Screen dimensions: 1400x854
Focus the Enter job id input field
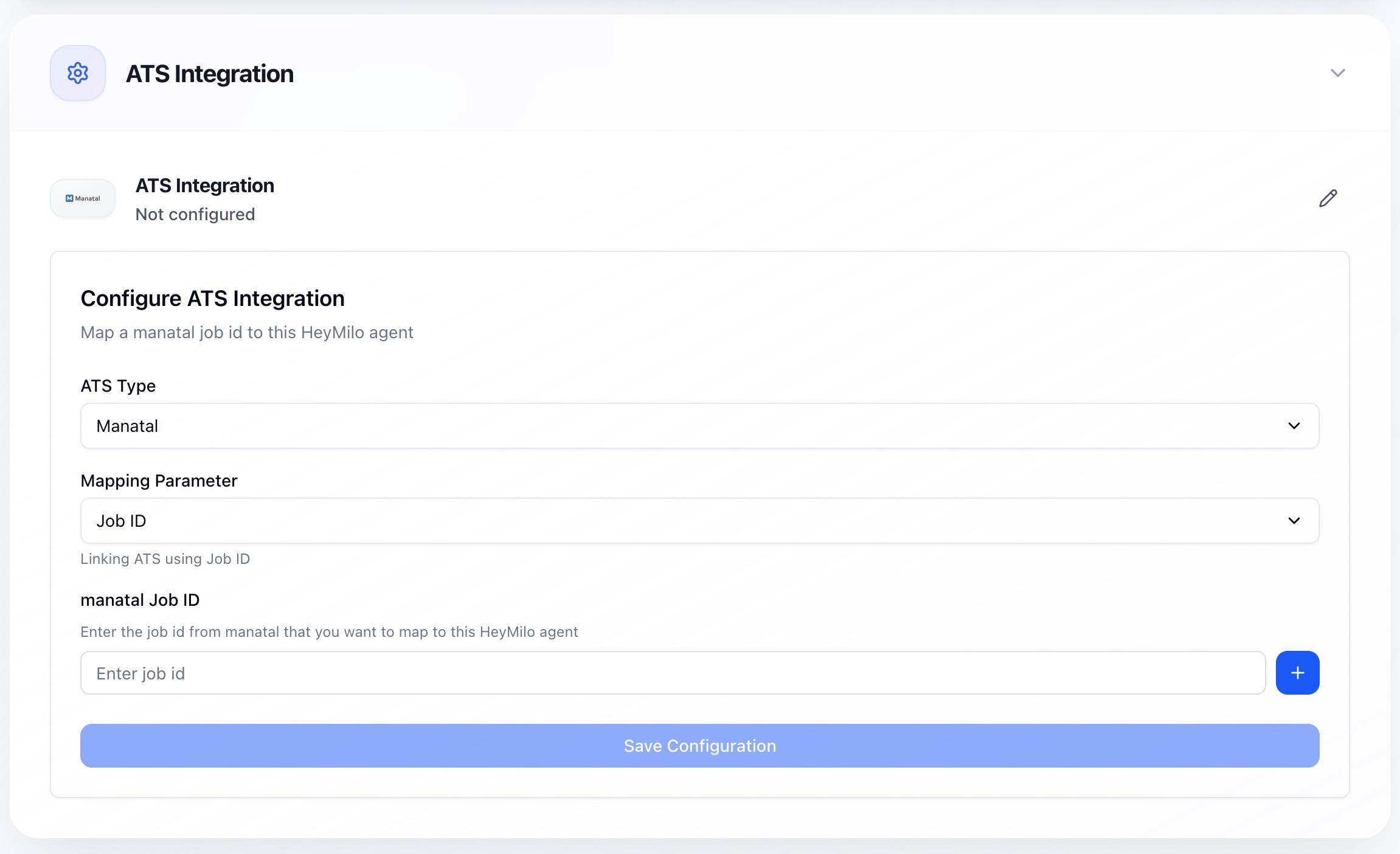tap(673, 673)
